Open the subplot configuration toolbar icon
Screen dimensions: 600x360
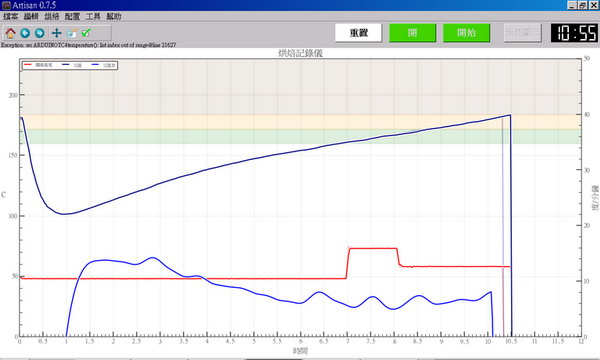pyautogui.click(x=72, y=33)
